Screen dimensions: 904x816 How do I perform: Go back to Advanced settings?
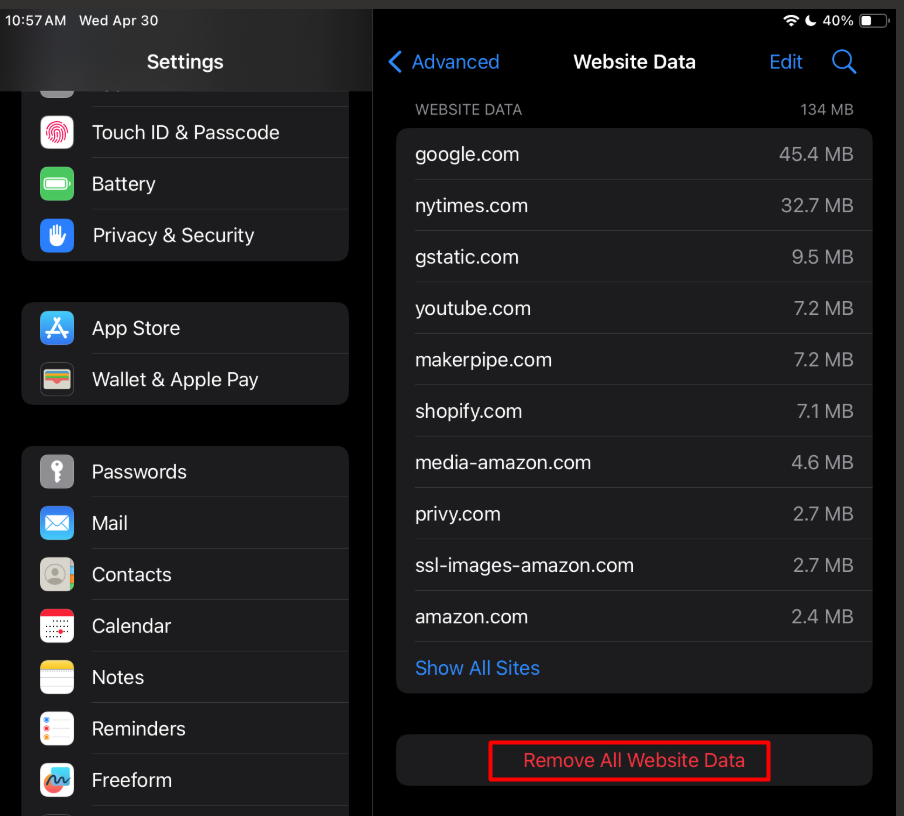click(x=444, y=62)
